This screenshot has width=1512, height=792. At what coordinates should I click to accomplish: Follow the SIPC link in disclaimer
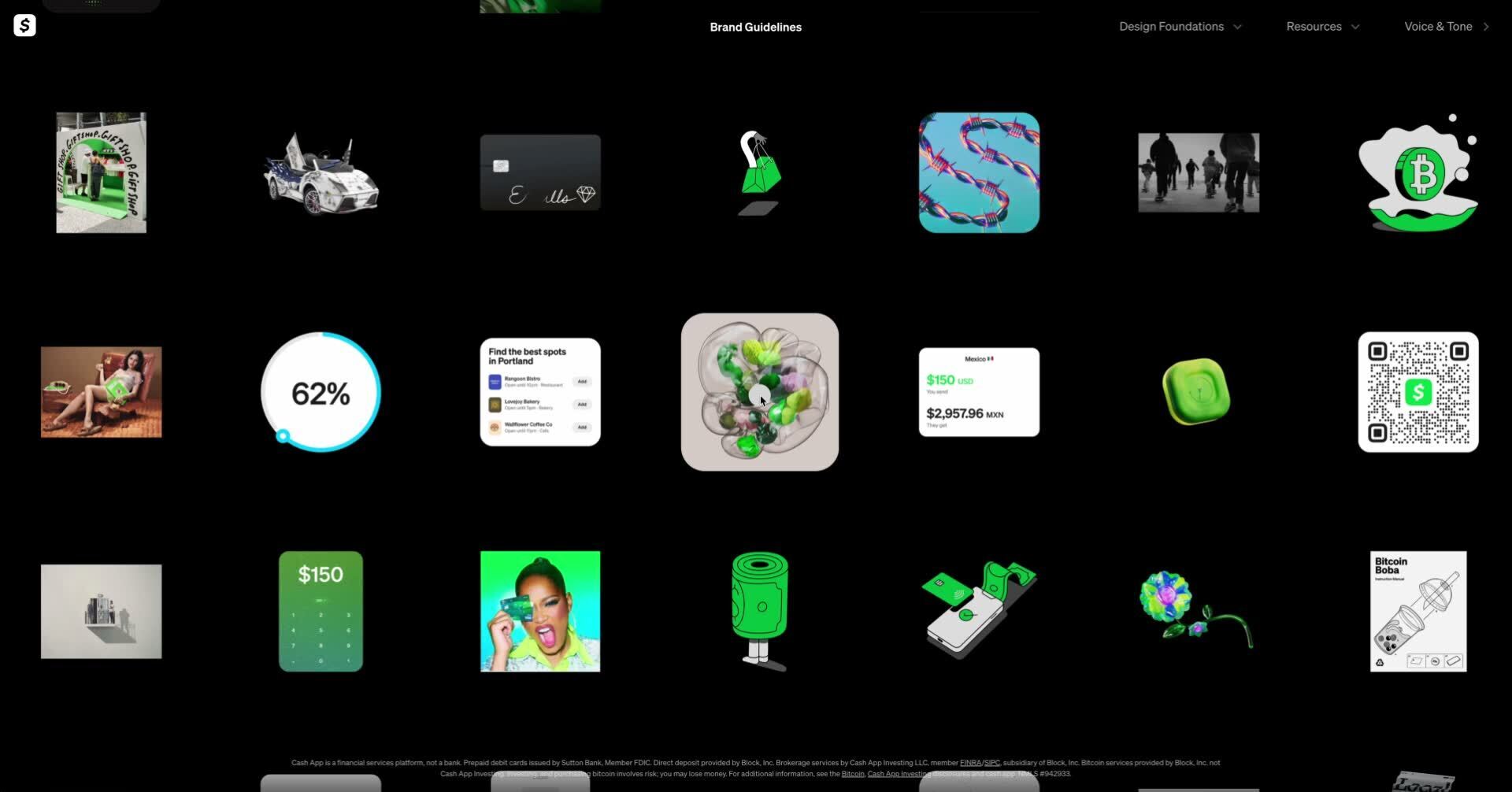[991, 763]
